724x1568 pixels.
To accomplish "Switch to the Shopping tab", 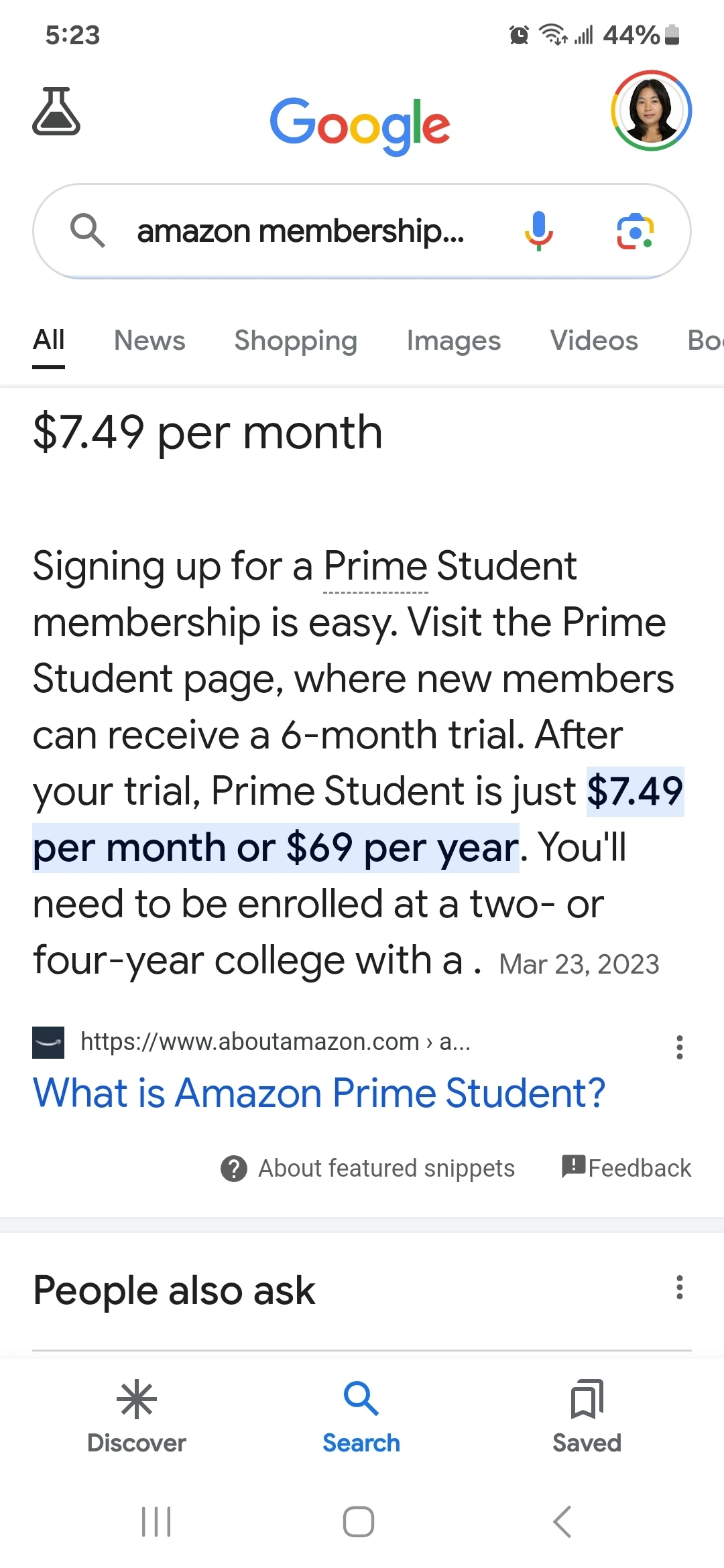I will 296,340.
